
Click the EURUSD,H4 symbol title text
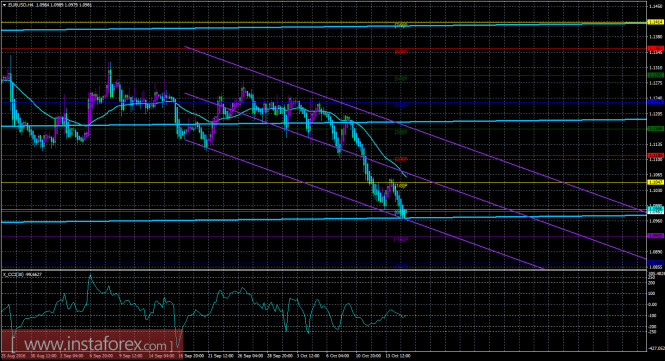[x=18, y=5]
